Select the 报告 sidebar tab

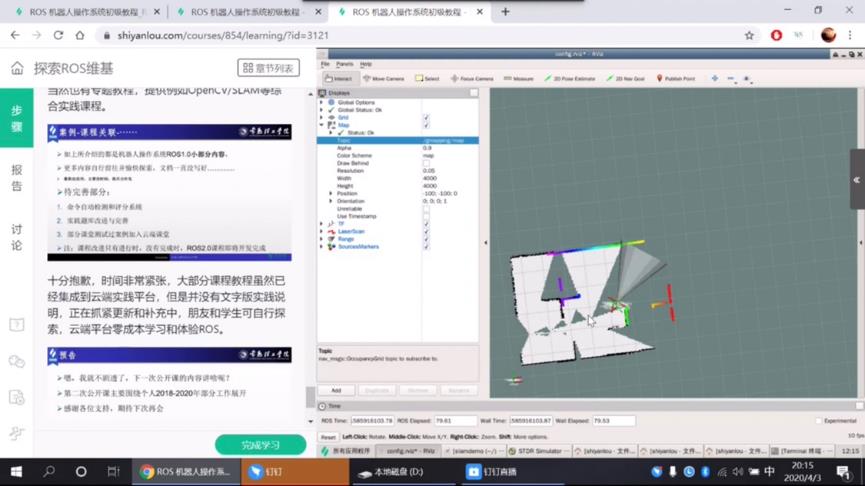pyautogui.click(x=17, y=178)
